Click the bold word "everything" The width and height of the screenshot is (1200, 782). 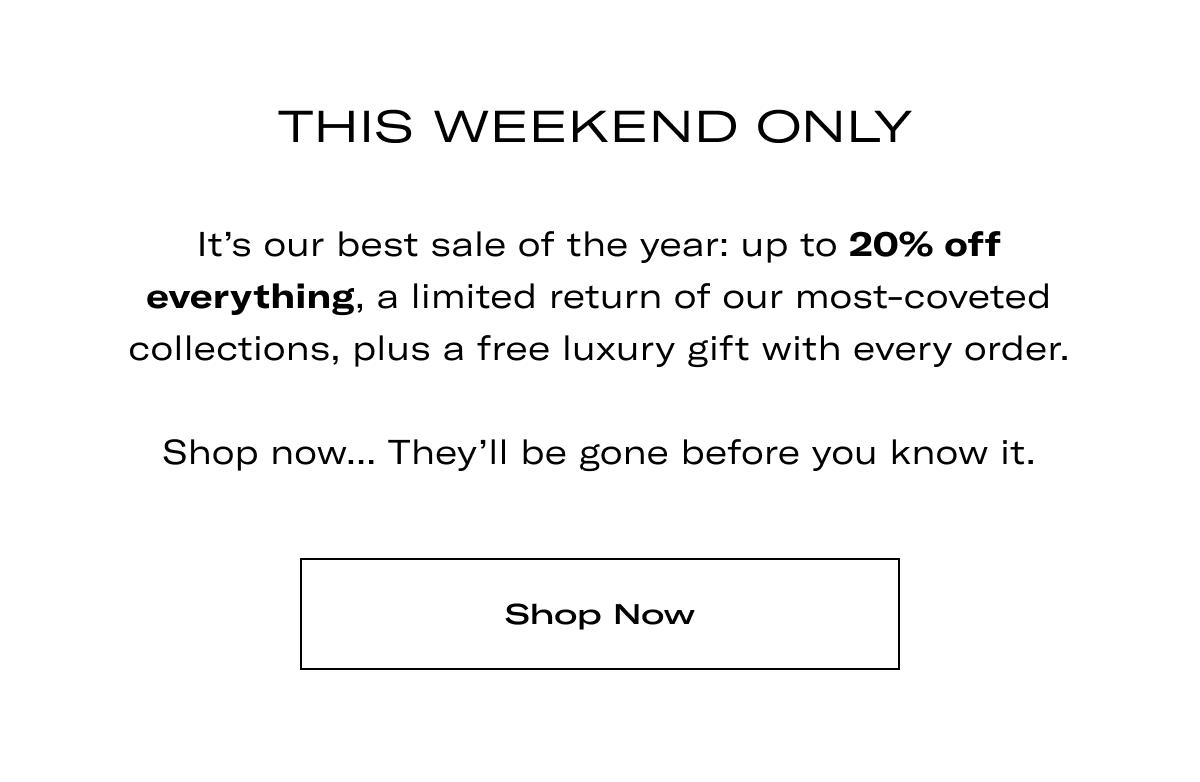(x=250, y=297)
